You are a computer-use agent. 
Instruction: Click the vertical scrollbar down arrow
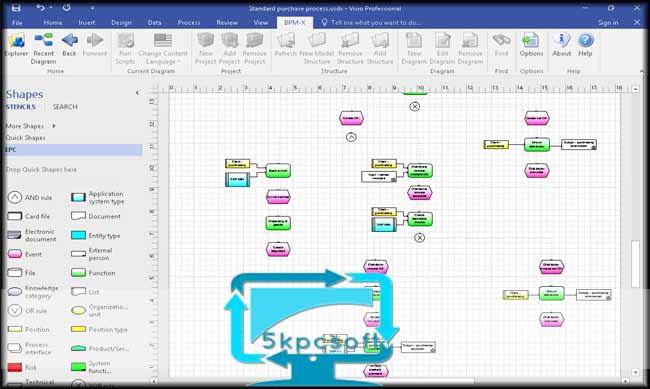tap(635, 372)
